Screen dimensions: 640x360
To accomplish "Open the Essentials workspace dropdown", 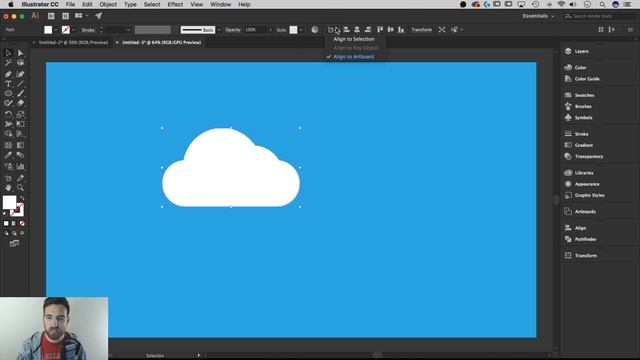I will click(538, 16).
